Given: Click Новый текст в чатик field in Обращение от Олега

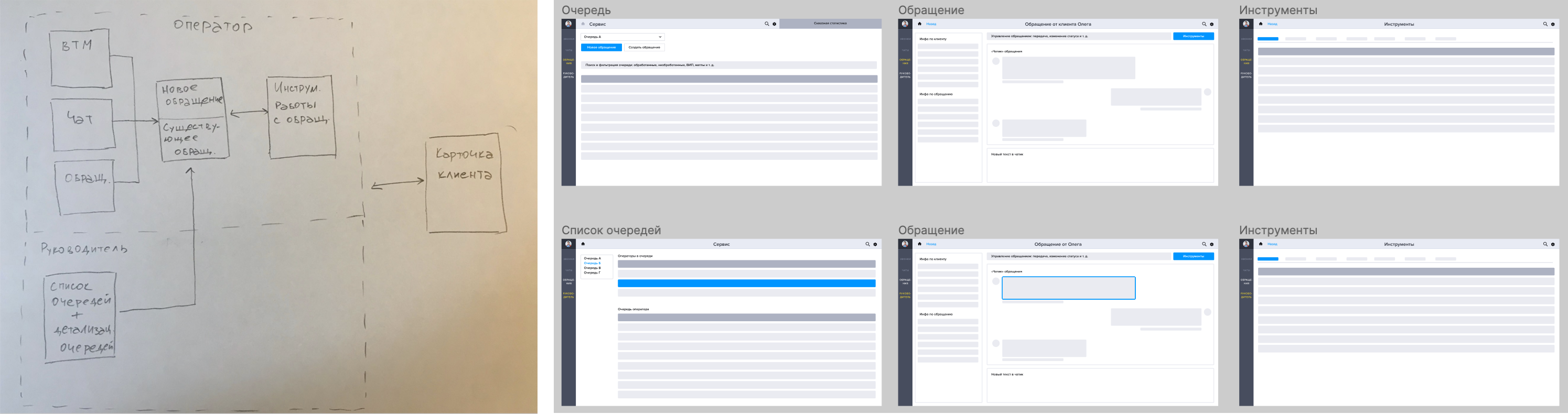Looking at the screenshot, I should [x=1100, y=385].
